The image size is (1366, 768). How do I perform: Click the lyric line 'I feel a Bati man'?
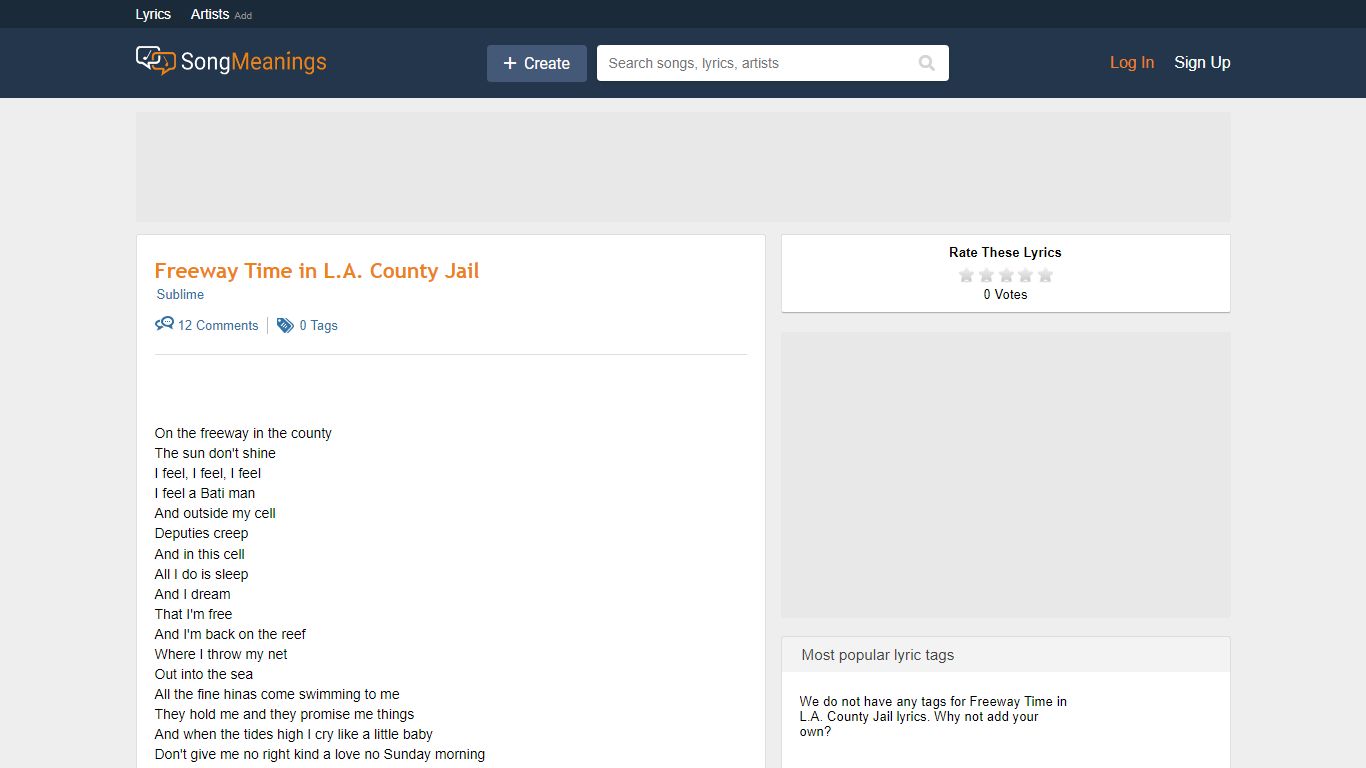coord(205,493)
